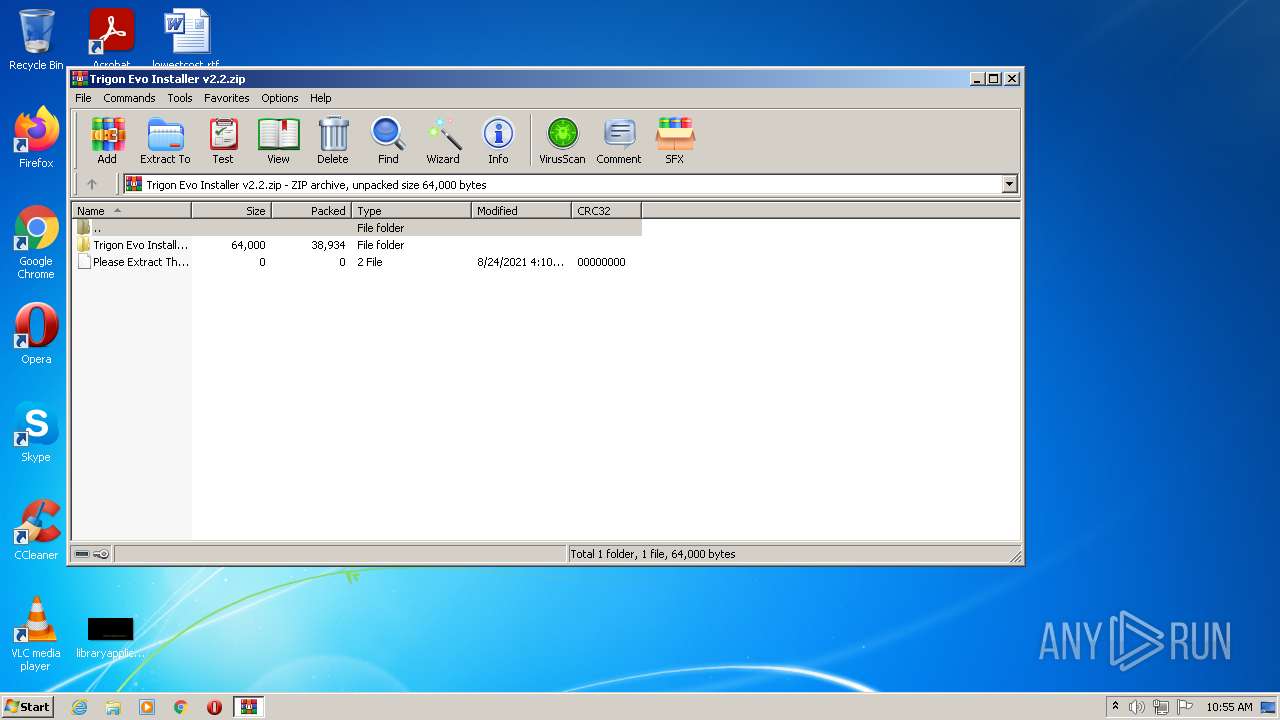Select the parent '..' folder row
The image size is (1280, 720).
(356, 228)
